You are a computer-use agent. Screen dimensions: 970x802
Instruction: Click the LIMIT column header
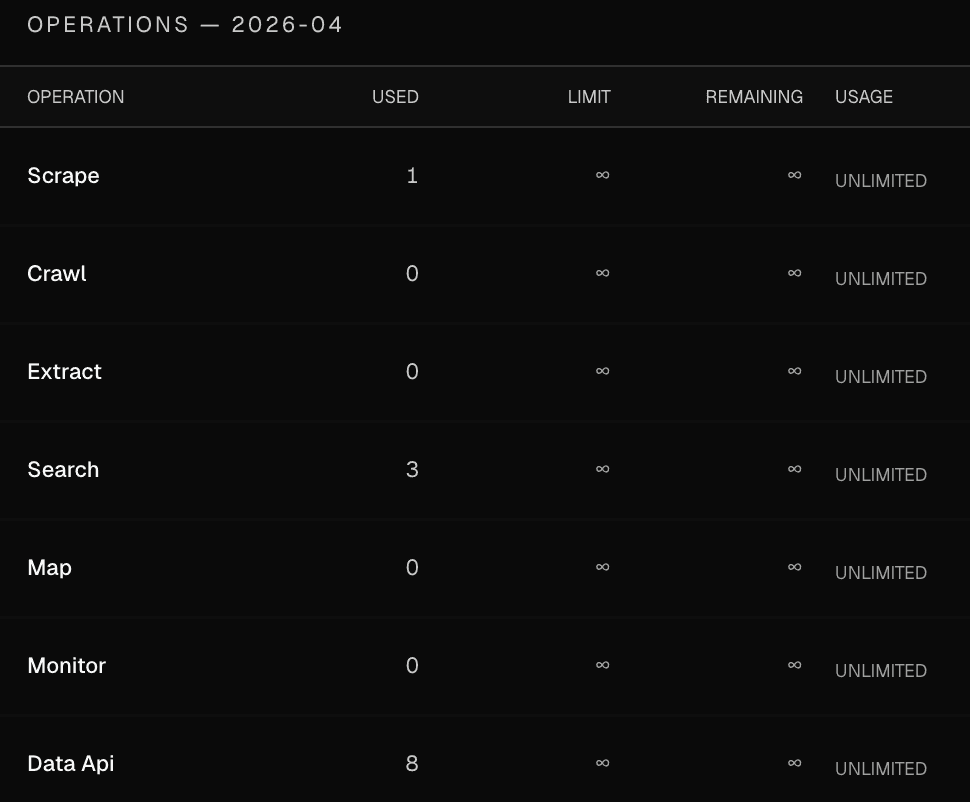589,97
